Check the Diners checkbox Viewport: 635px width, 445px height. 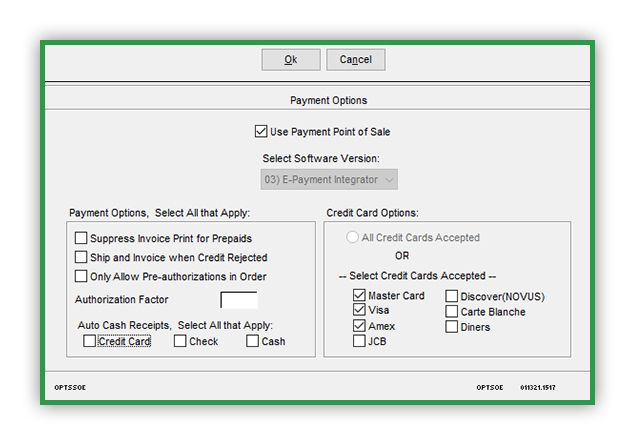point(452,326)
